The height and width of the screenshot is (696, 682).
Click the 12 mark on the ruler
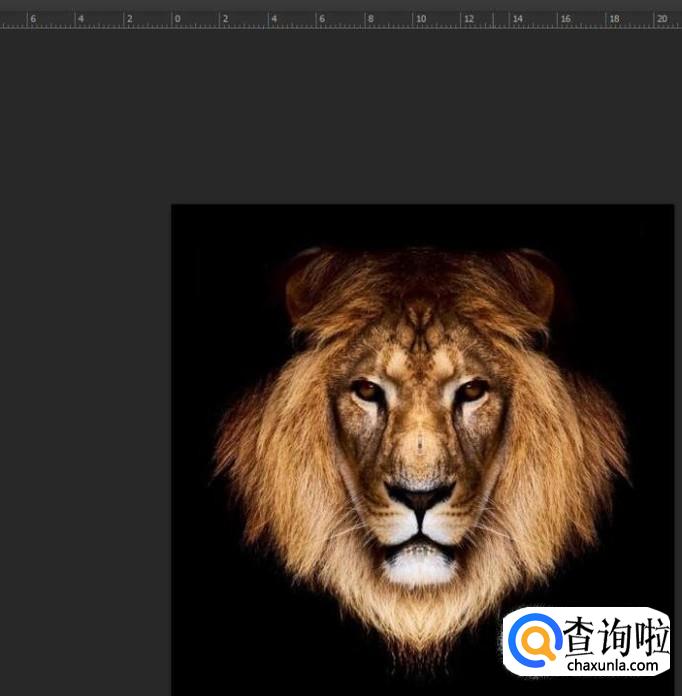point(469,19)
